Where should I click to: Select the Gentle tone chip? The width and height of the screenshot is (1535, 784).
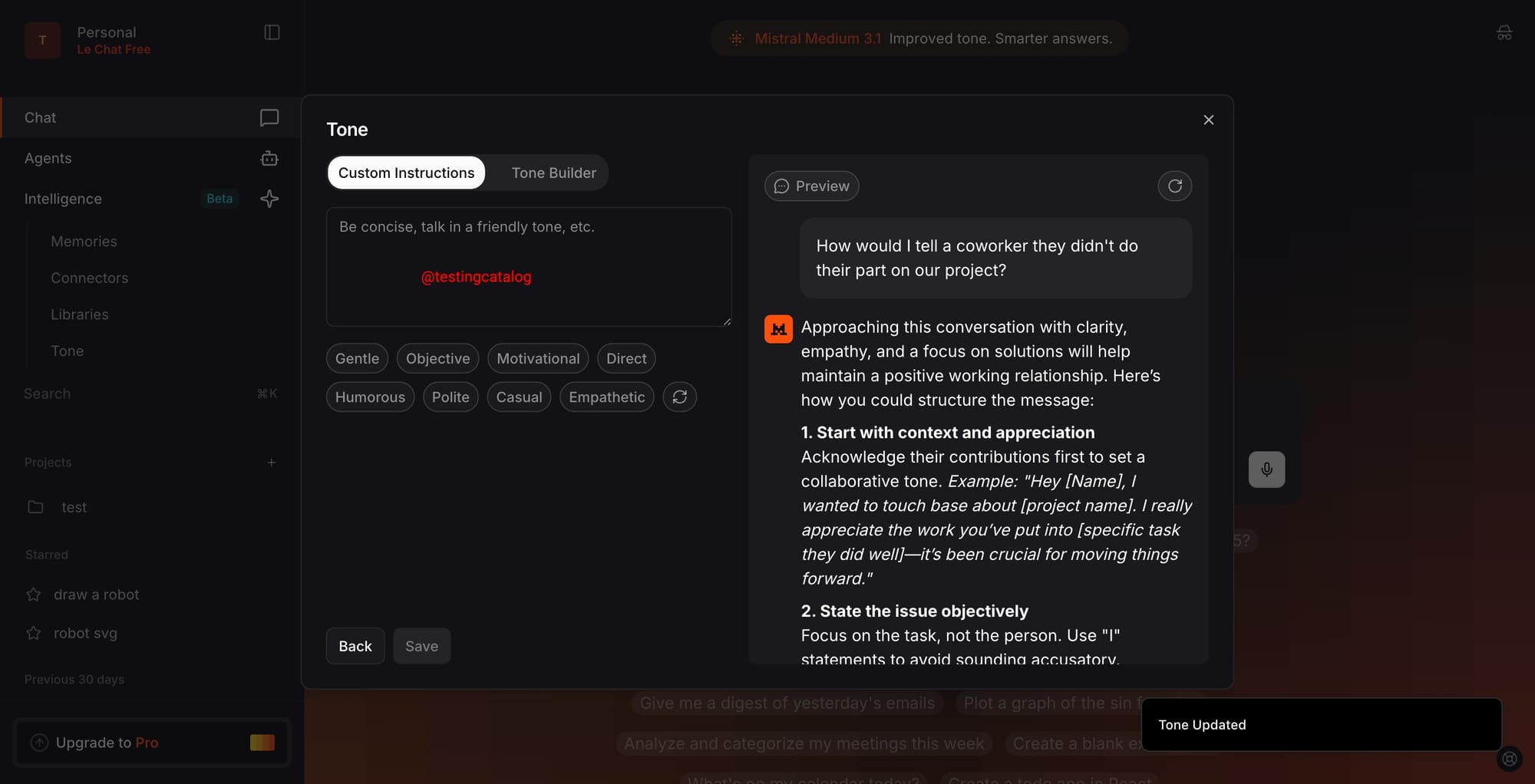(x=357, y=358)
